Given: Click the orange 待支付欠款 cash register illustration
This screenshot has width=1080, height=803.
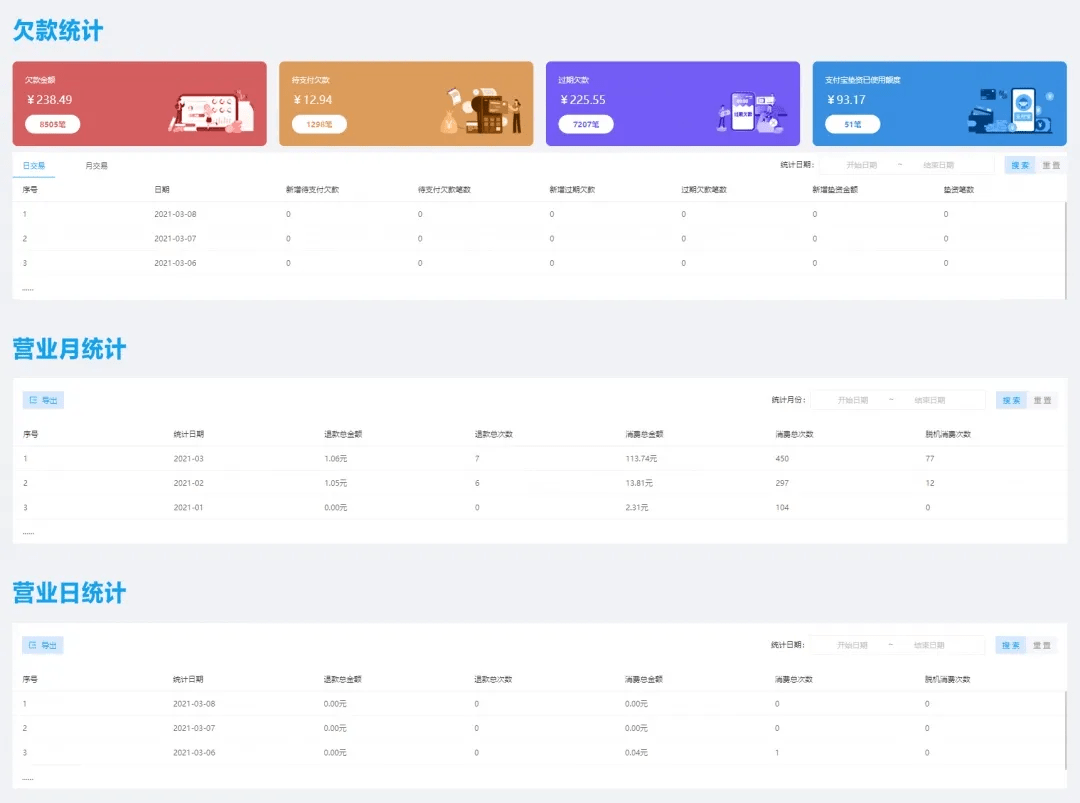Looking at the screenshot, I should pyautogui.click(x=481, y=110).
